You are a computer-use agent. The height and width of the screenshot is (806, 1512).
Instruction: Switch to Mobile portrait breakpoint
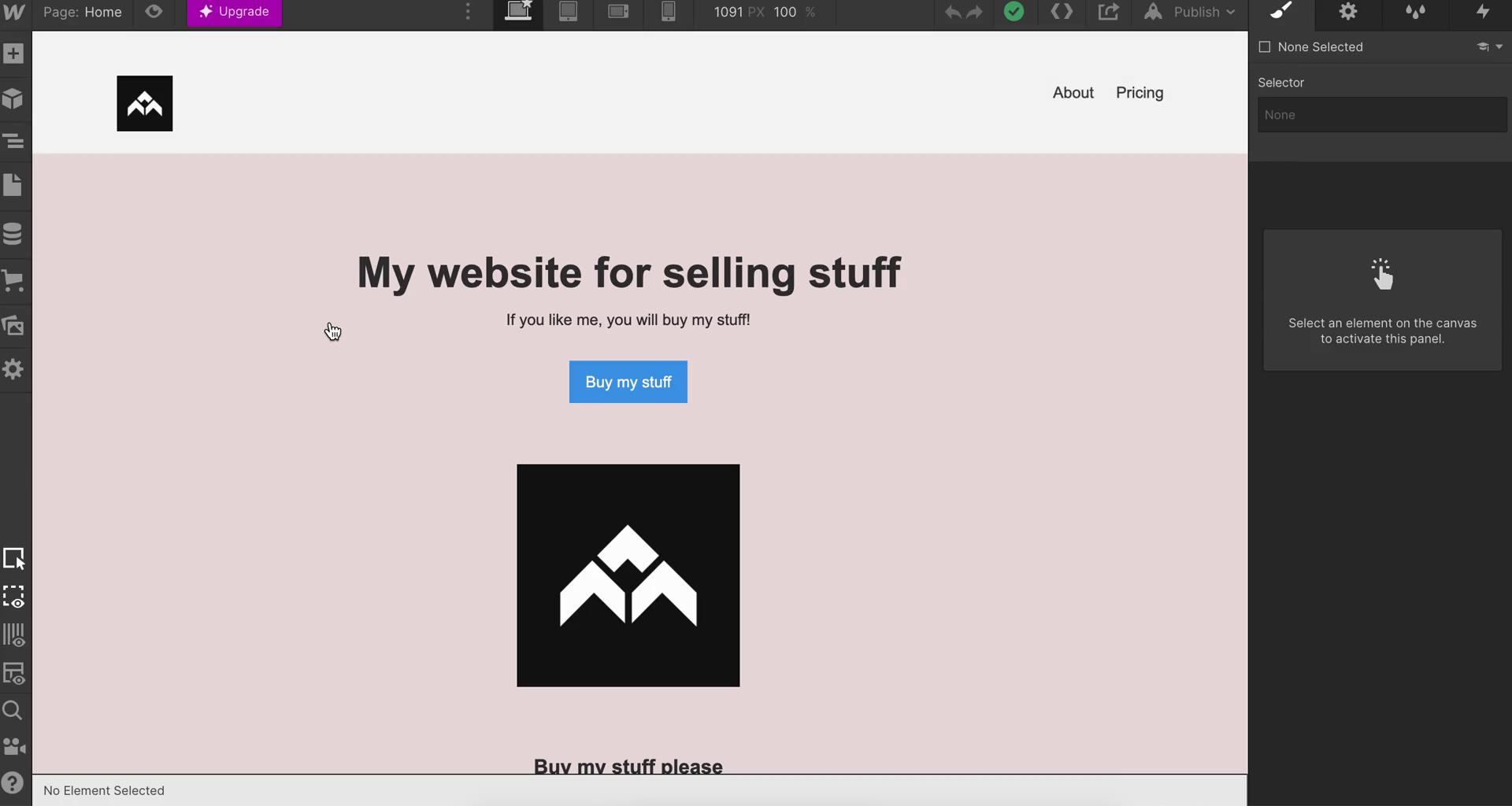pyautogui.click(x=668, y=12)
